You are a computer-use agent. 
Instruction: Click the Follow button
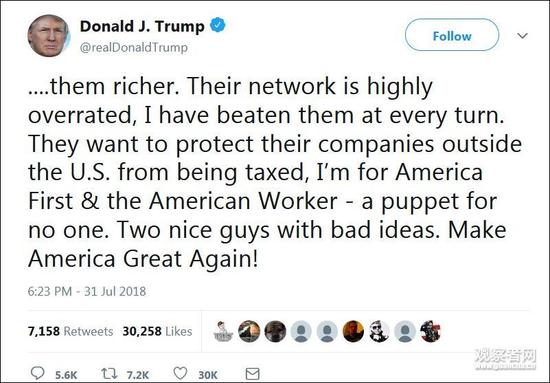pos(452,35)
